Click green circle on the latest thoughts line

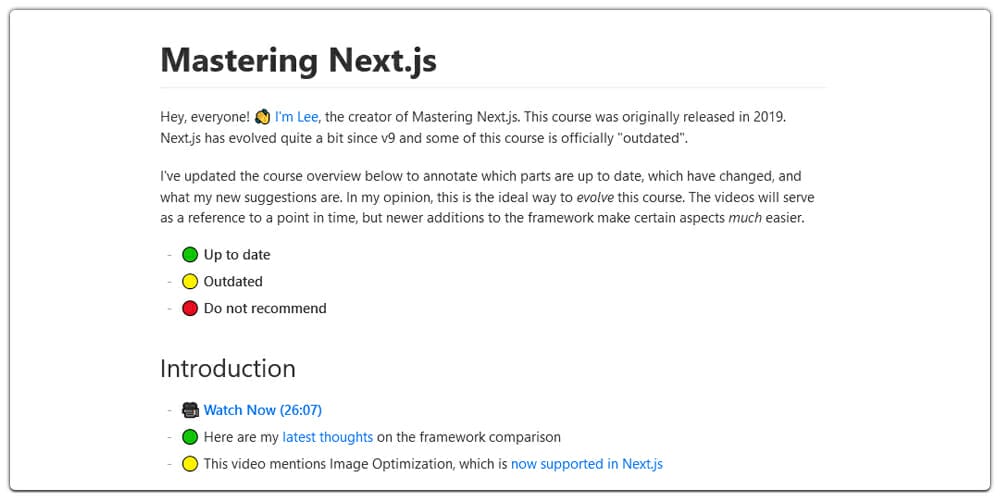pos(190,438)
